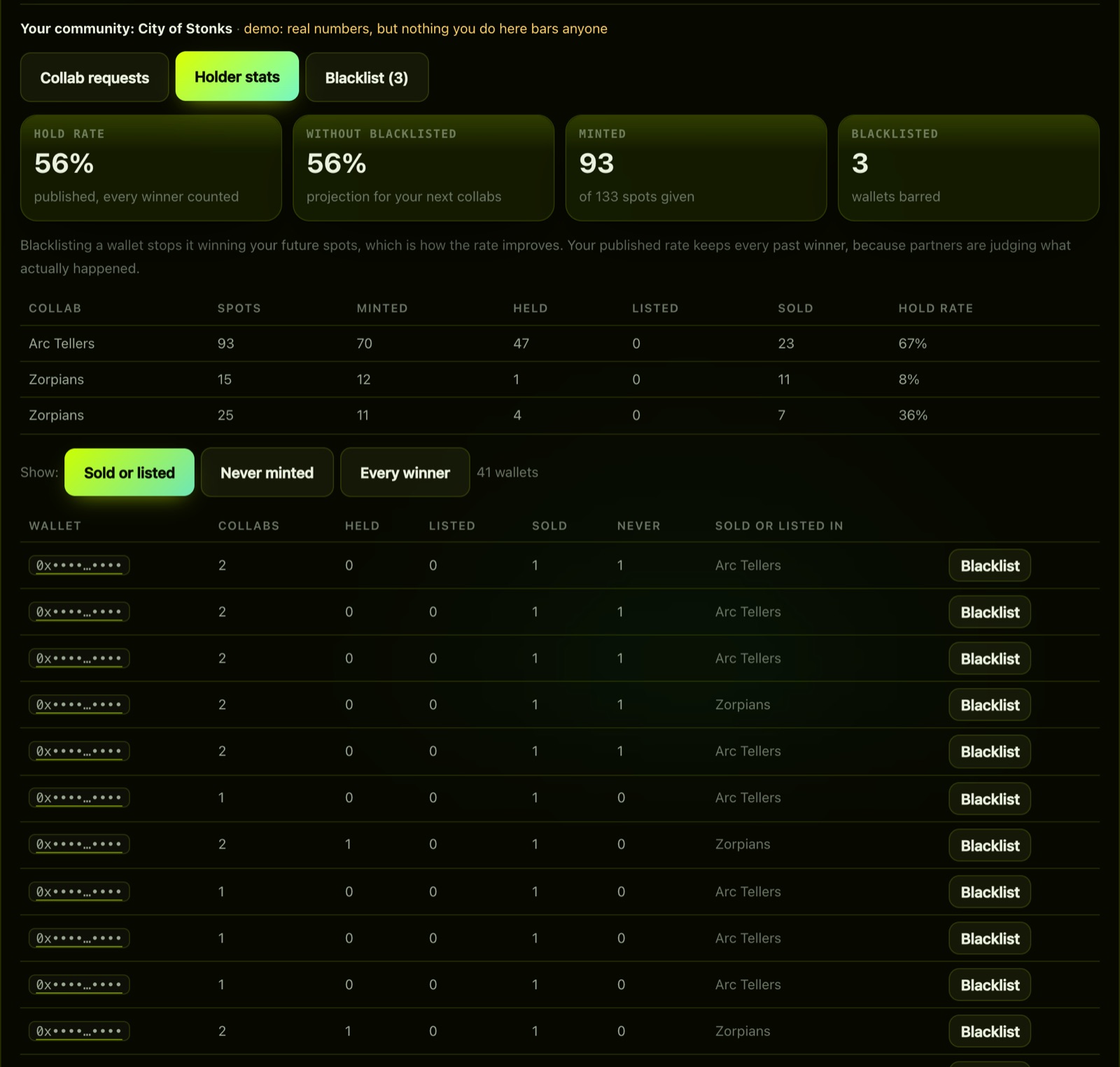Image resolution: width=1120 pixels, height=1067 pixels.
Task: Click the SPOTS column header
Action: (239, 308)
